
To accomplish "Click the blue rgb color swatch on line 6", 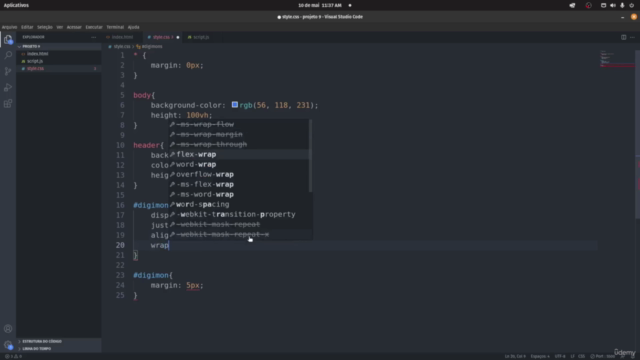I will click(x=235, y=105).
